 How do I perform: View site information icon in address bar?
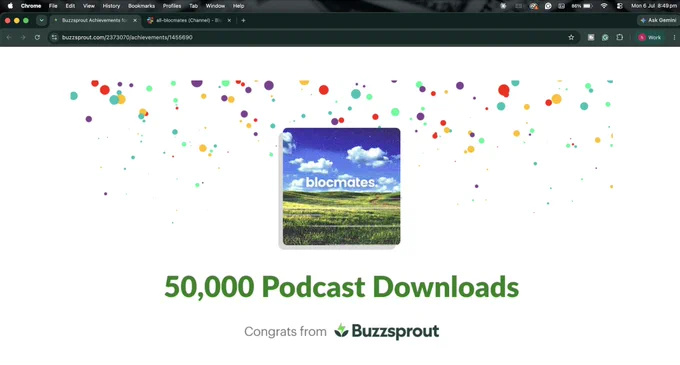(54, 37)
